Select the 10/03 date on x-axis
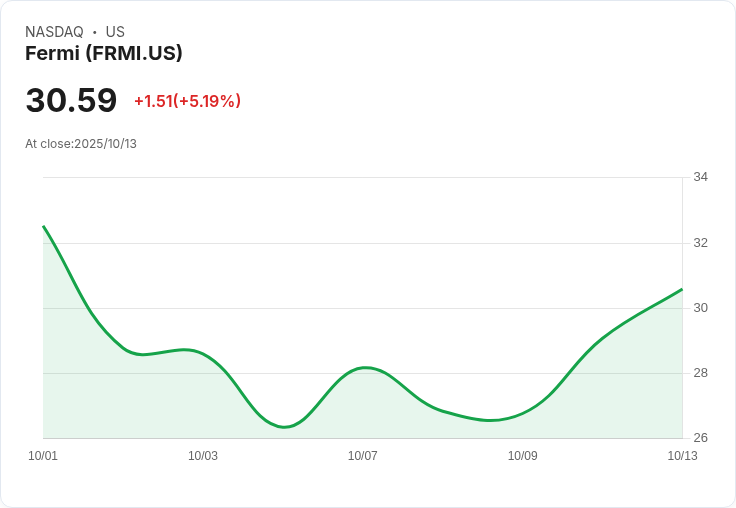This screenshot has height=508, width=736. coord(203,456)
